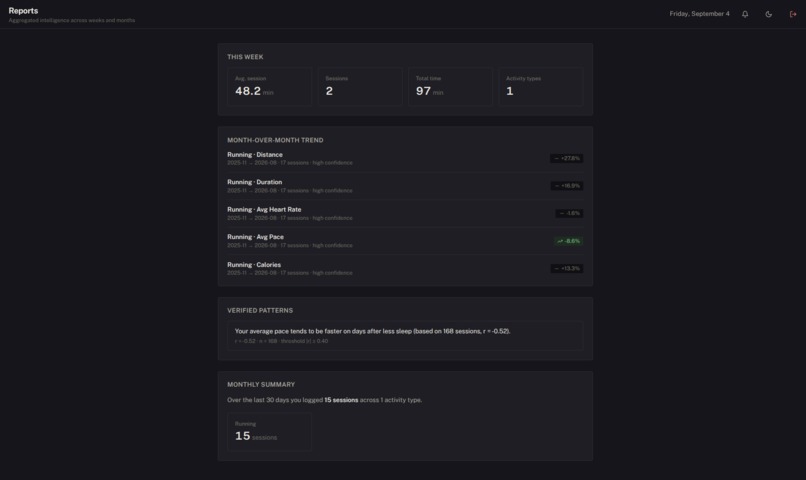Click the -1.6% Heart Rate change badge

click(x=569, y=213)
